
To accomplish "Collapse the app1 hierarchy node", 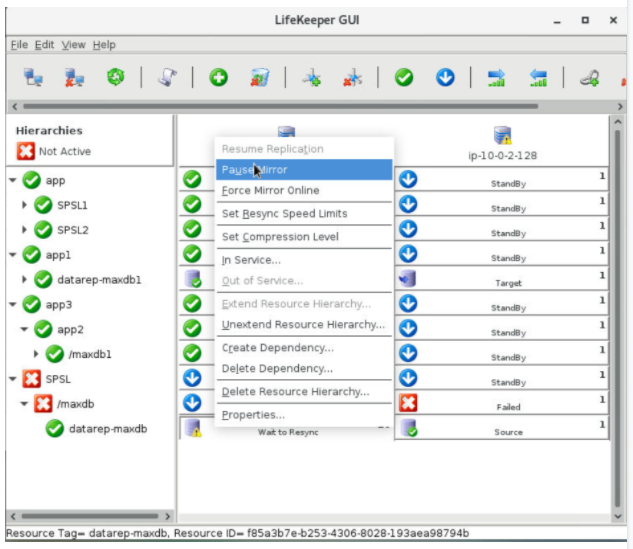I will (13, 255).
